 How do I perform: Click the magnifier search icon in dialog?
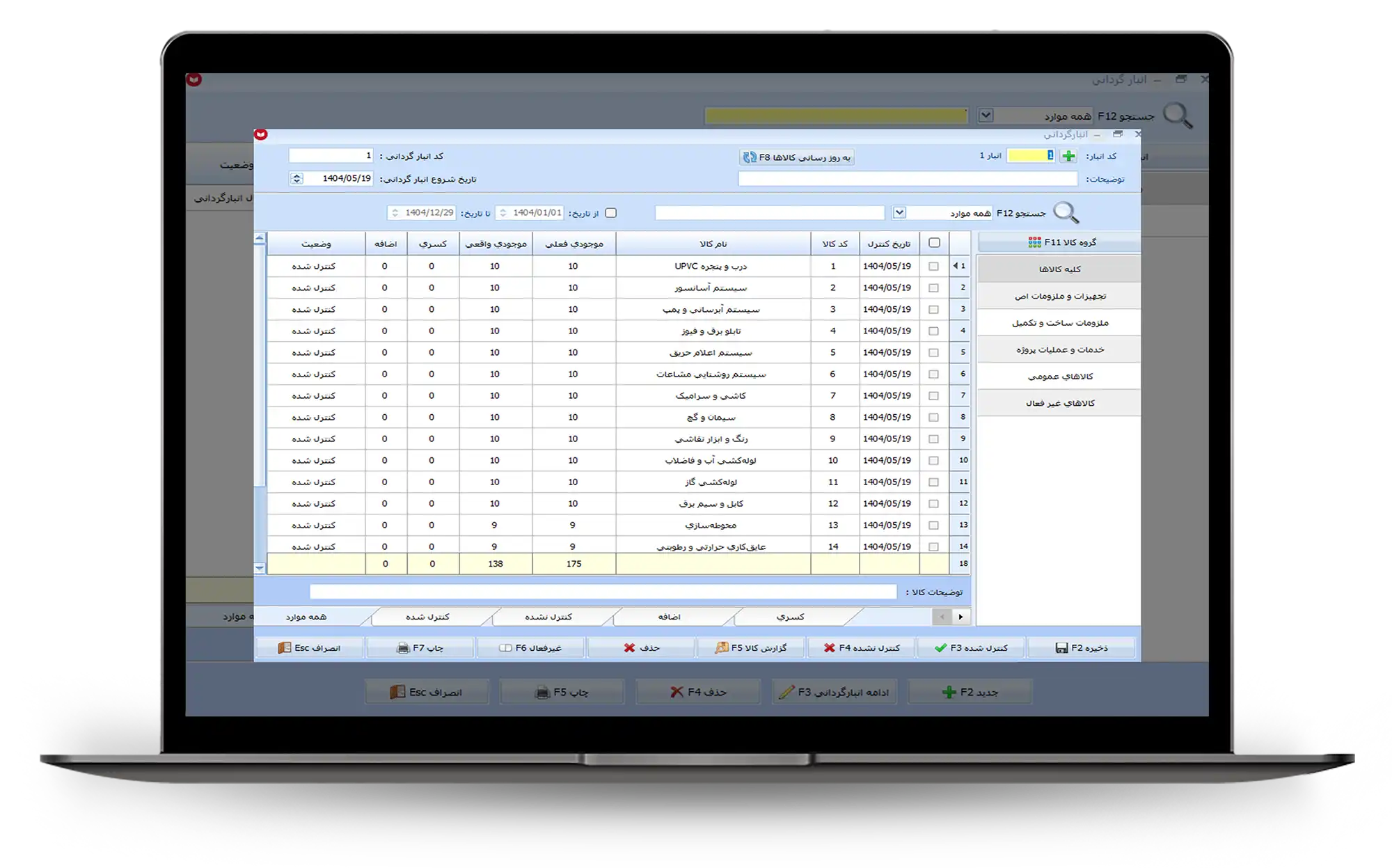pyautogui.click(x=1066, y=212)
